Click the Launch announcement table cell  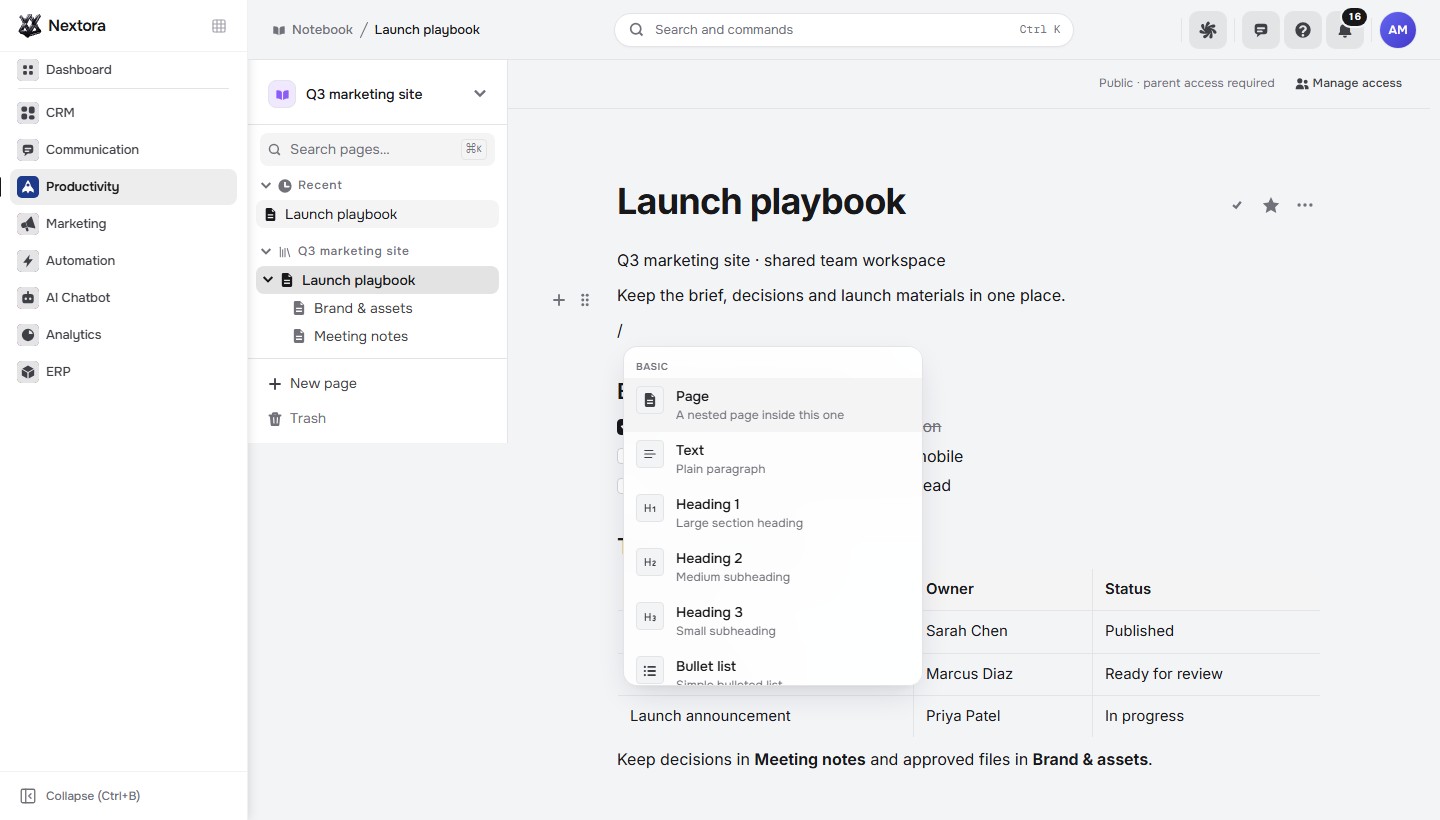point(766,716)
